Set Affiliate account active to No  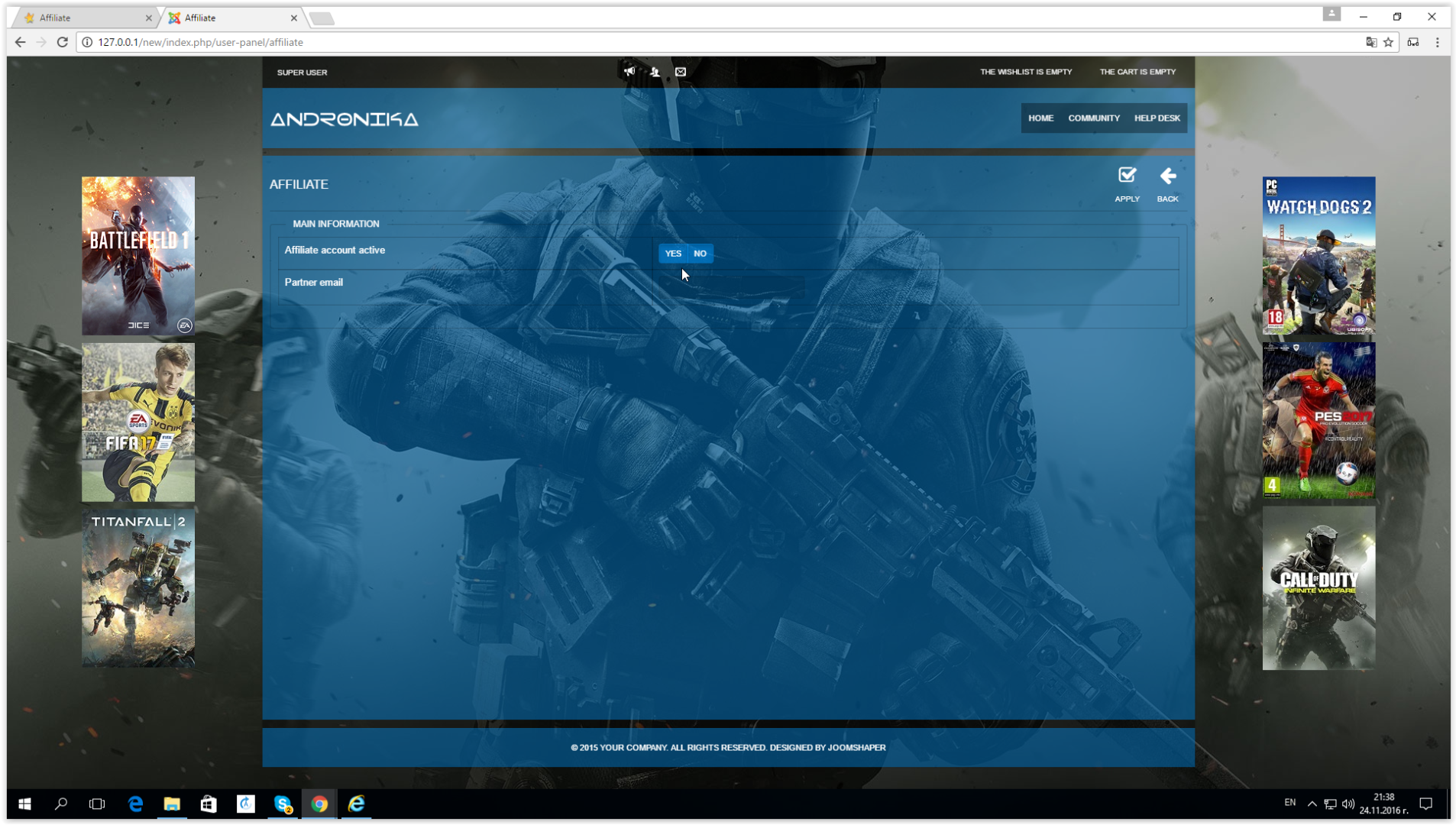point(700,254)
